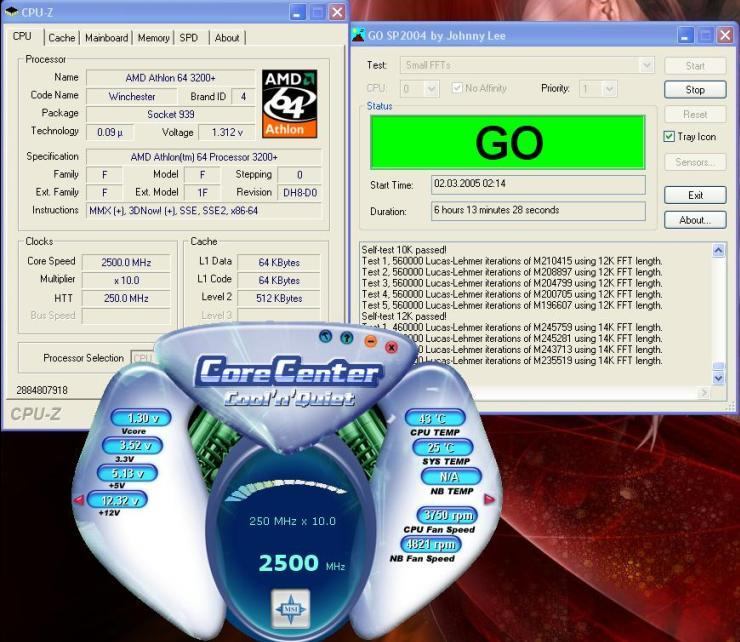Open the About... button in SP2004
The width and height of the screenshot is (740, 642).
coord(695,220)
